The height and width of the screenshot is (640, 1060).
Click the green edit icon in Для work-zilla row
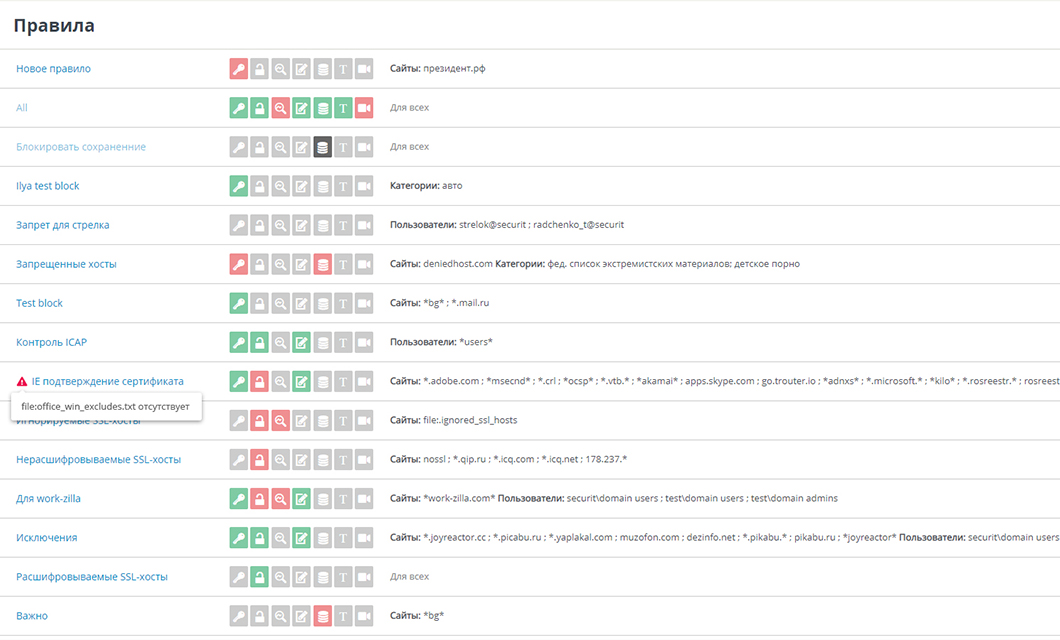coord(302,499)
